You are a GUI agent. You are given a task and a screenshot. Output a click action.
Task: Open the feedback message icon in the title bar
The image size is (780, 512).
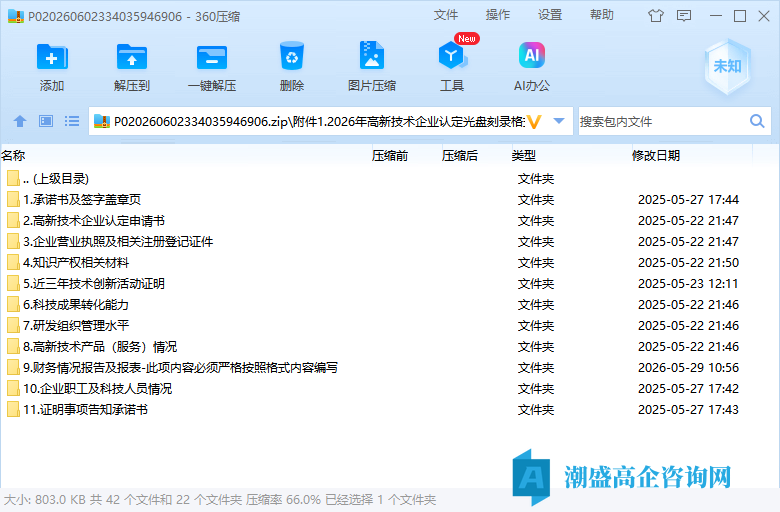click(x=684, y=16)
